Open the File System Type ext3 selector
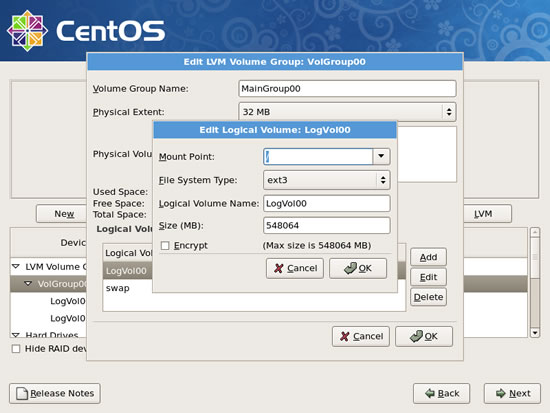The width and height of the screenshot is (550, 413). 327,180
